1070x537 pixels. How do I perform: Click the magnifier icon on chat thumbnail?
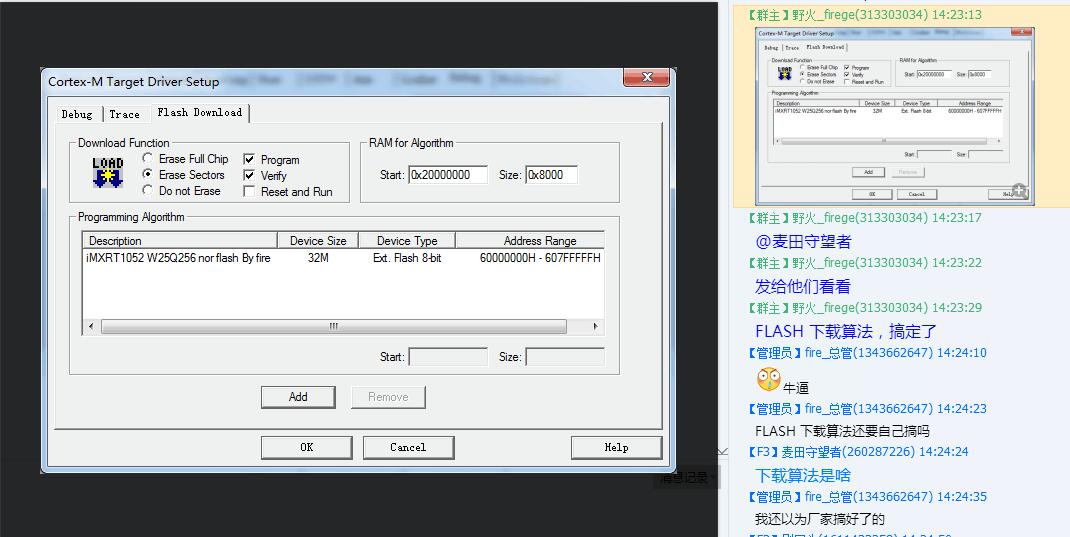tap(1019, 191)
